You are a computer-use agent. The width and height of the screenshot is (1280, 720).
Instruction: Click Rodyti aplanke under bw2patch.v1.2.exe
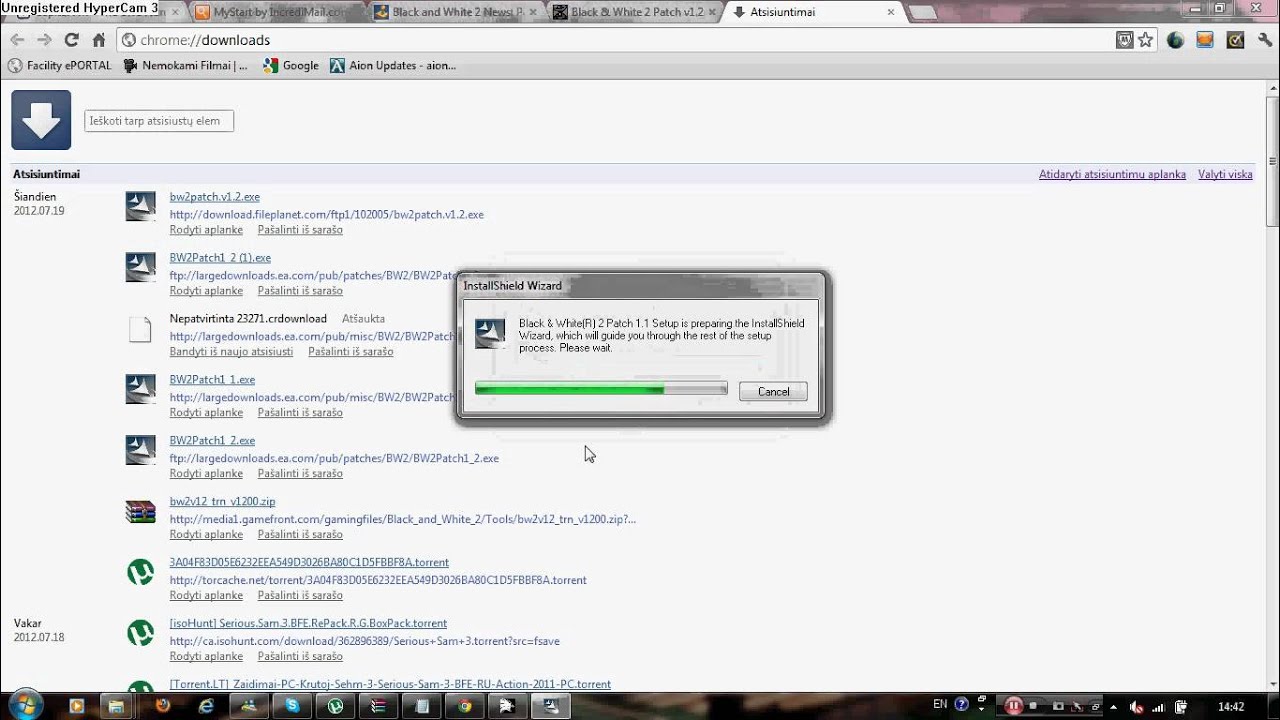(x=206, y=230)
